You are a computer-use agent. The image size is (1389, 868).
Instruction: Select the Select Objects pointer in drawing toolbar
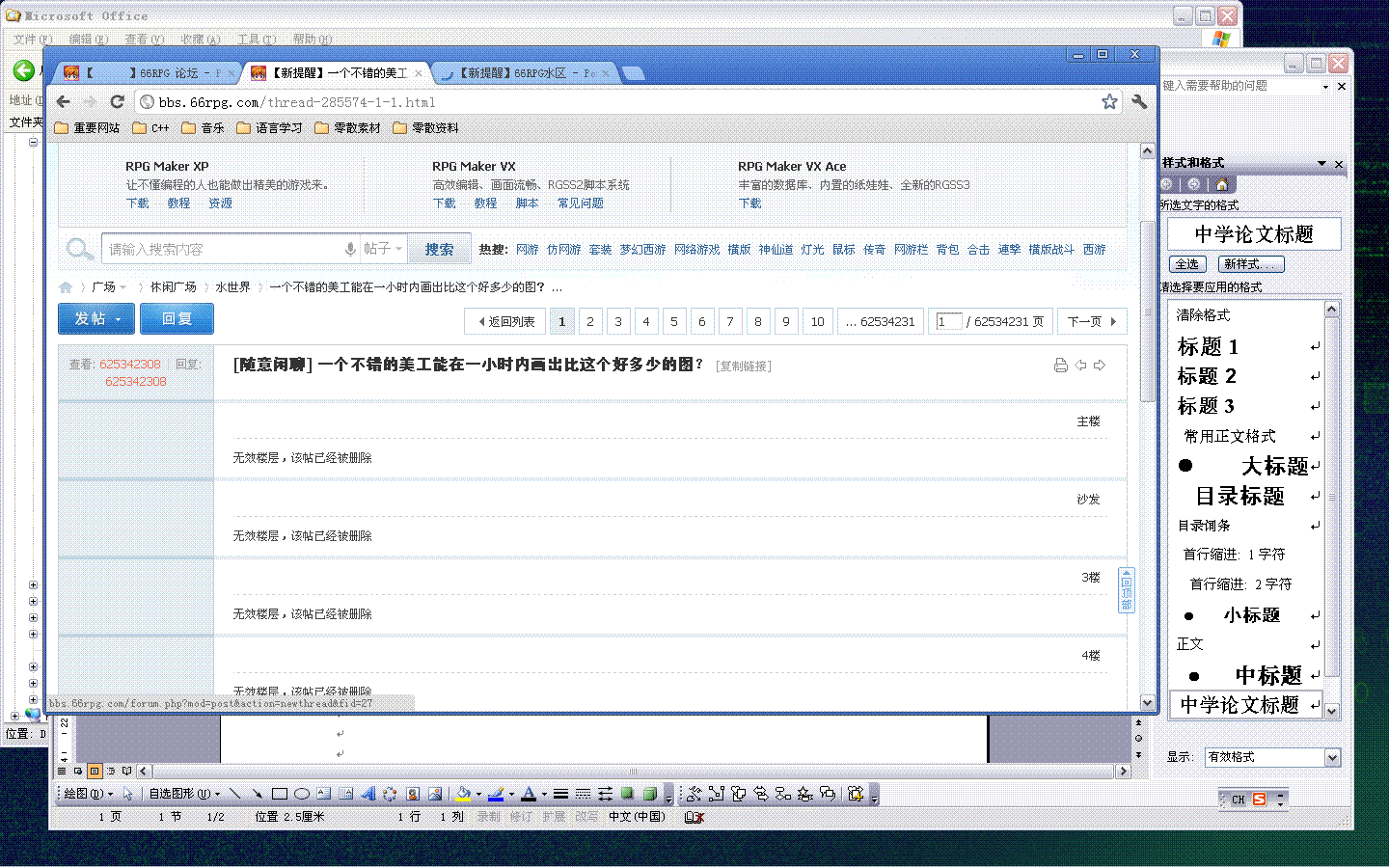tap(127, 794)
